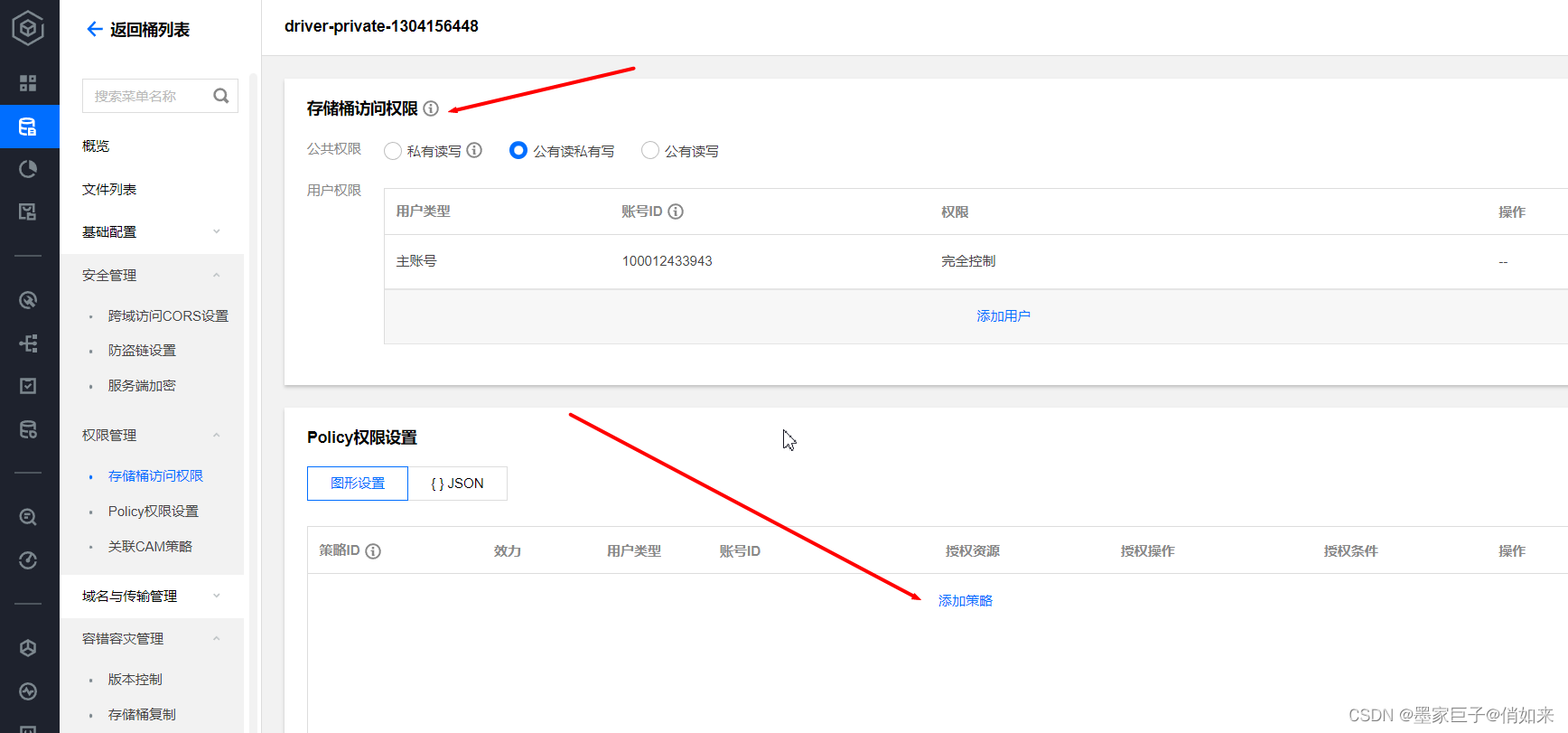Click the Tencent Cloud hexagon logo
Screen dimensions: 1568x733
[x=29, y=28]
